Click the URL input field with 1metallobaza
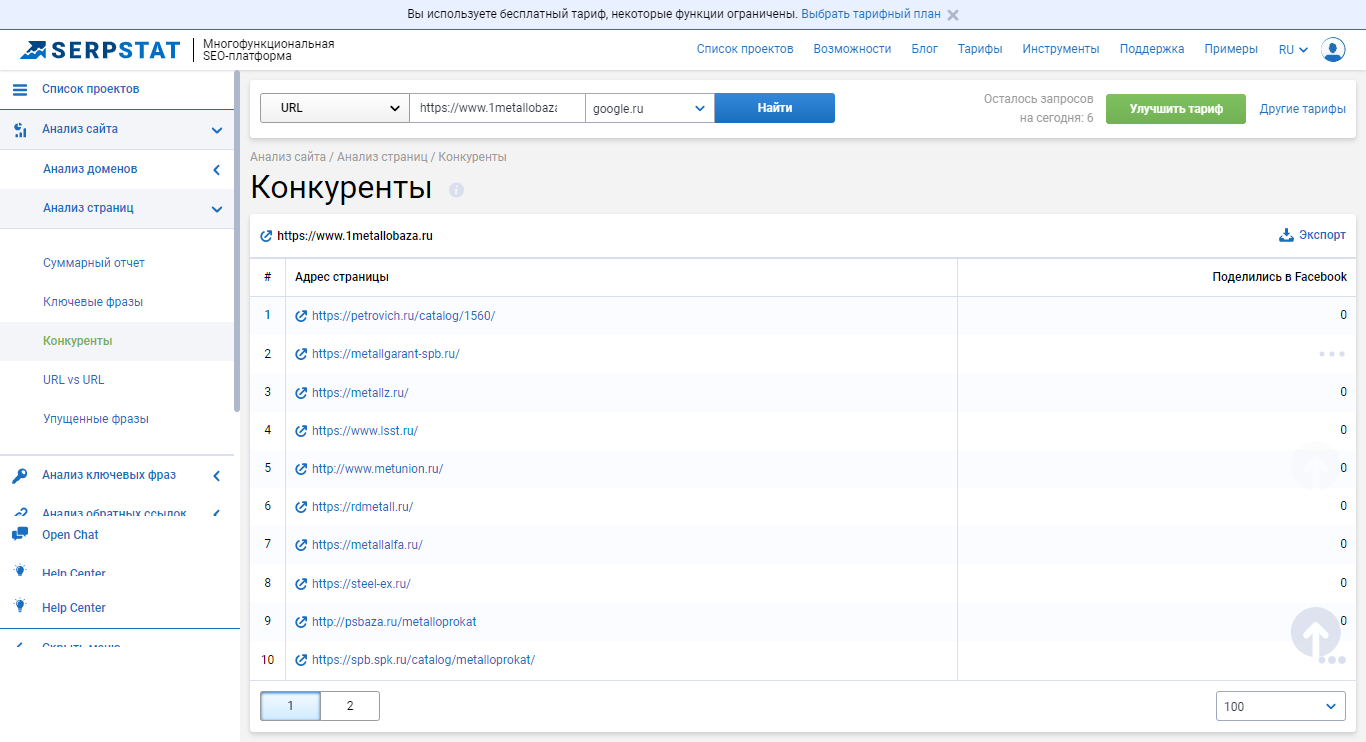 click(x=497, y=108)
